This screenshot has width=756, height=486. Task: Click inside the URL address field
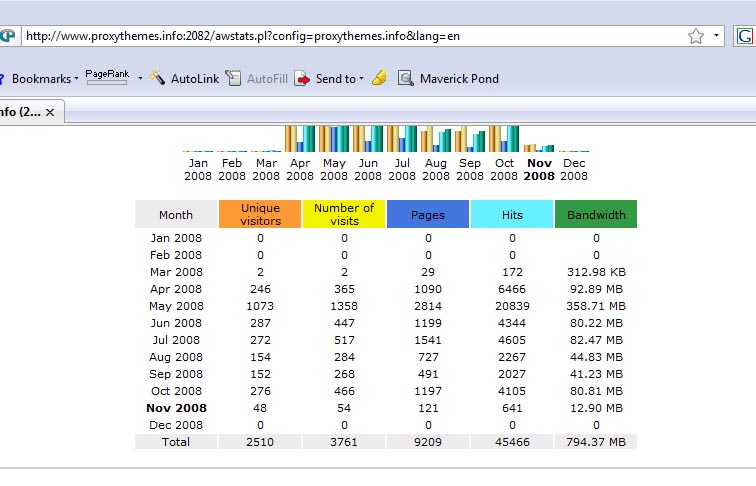pos(350,36)
